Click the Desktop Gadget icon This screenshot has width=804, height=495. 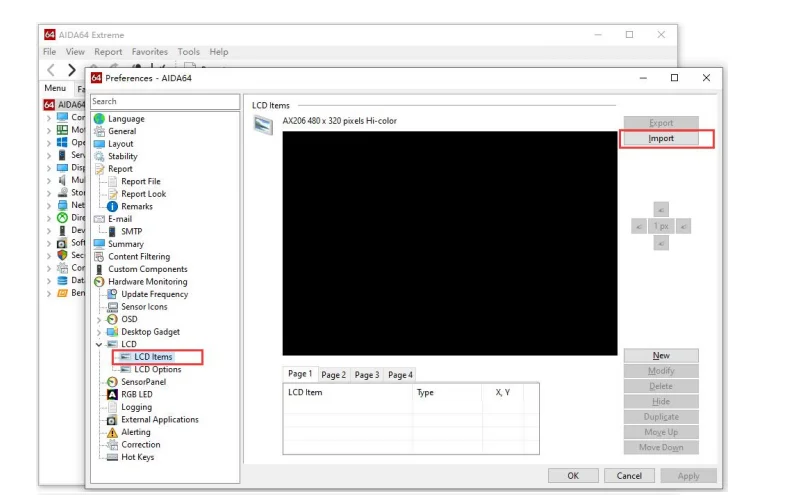click(112, 332)
